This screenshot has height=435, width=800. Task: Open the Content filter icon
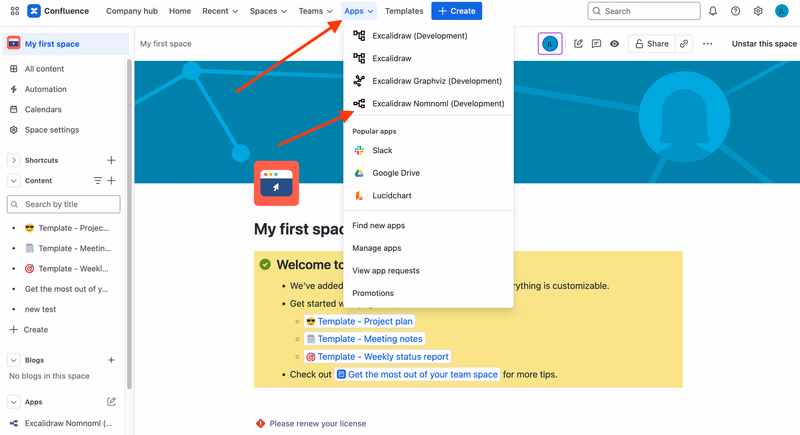coord(97,181)
